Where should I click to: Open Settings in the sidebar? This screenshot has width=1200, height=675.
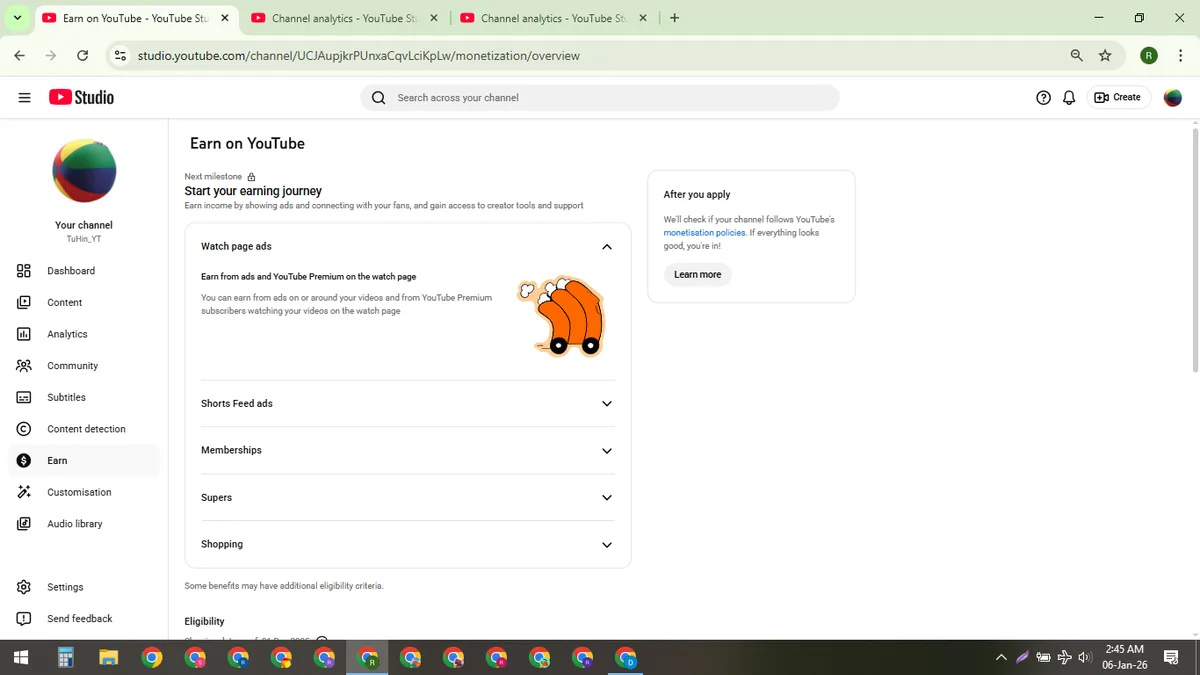point(84,587)
